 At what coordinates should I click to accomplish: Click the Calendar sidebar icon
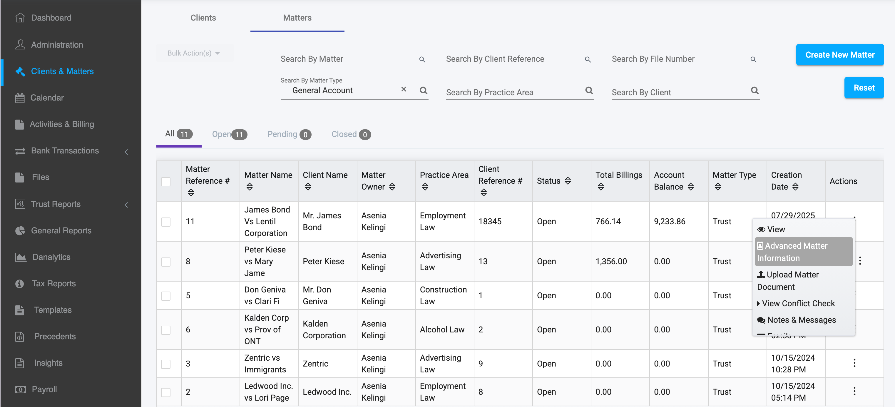[x=20, y=98]
